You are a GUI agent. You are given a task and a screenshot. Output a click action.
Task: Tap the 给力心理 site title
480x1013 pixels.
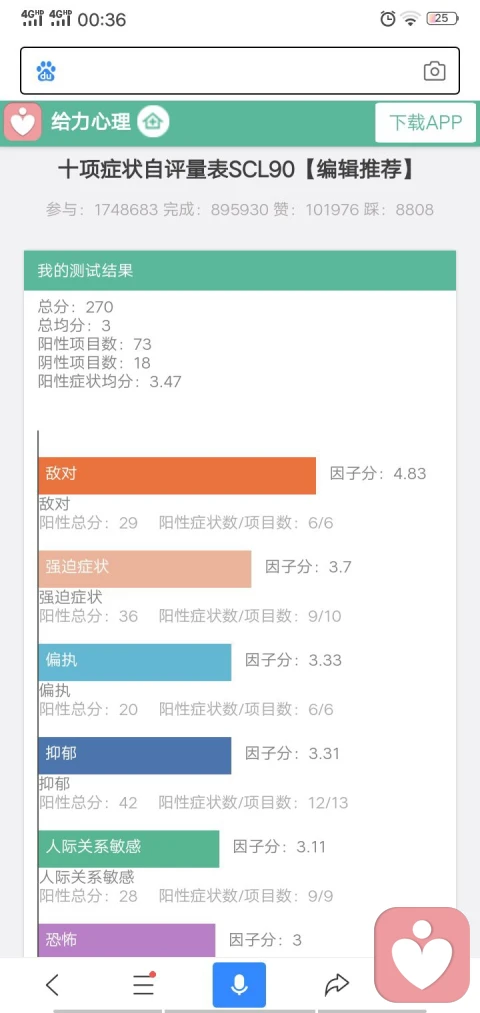[x=91, y=121]
